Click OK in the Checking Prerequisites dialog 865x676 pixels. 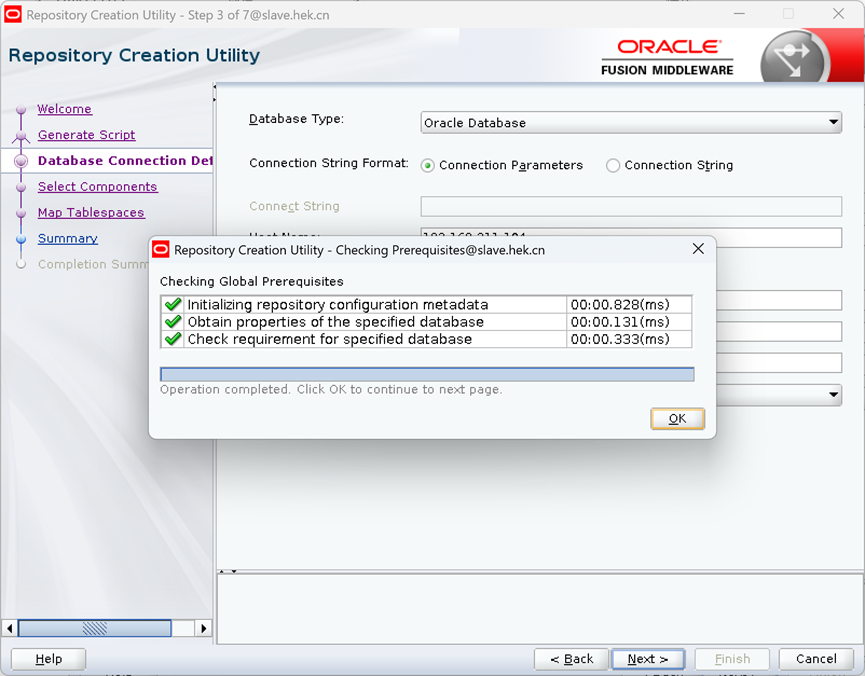click(x=677, y=419)
